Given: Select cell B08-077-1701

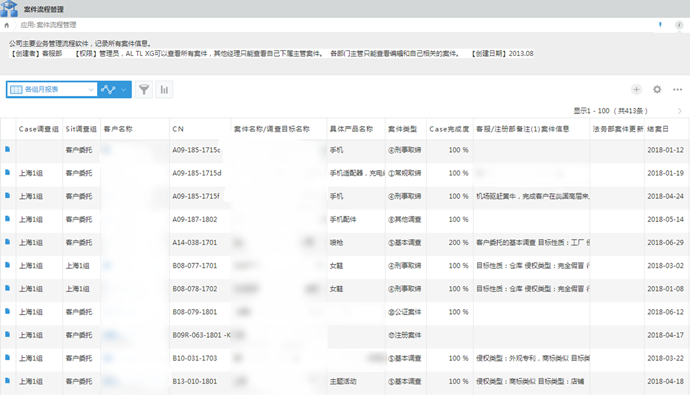Looking at the screenshot, I should (195, 266).
